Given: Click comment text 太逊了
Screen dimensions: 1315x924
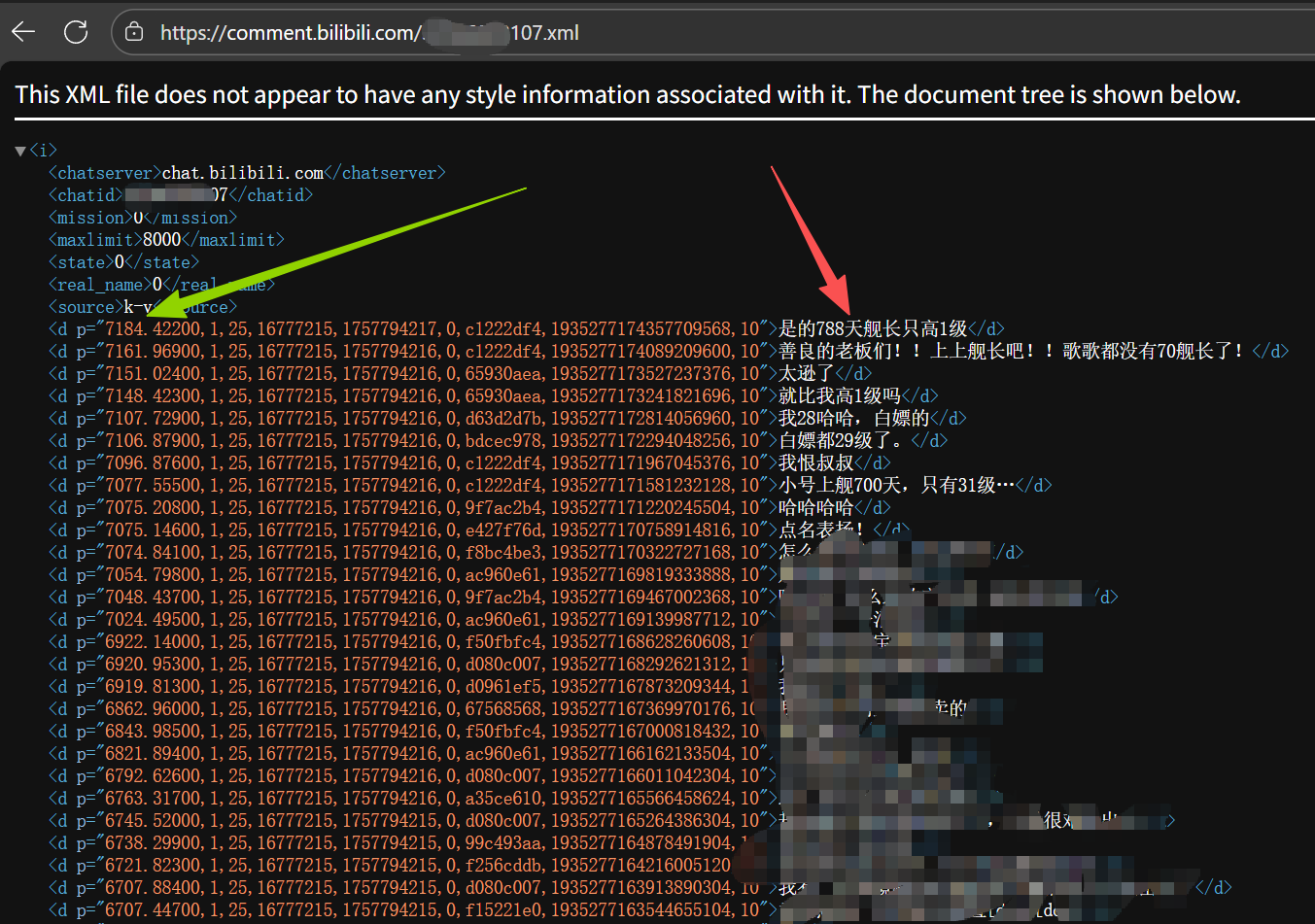Looking at the screenshot, I should [807, 374].
